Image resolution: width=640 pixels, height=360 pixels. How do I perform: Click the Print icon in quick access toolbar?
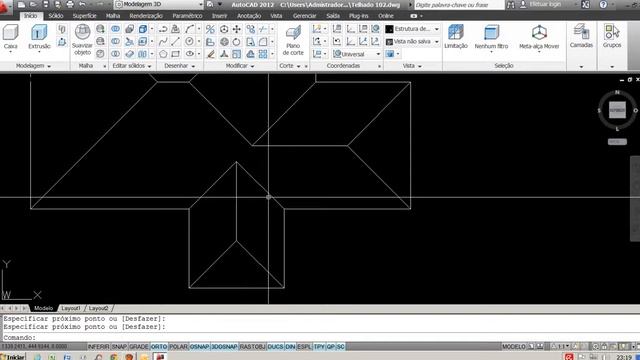pyautogui.click(x=70, y=4)
